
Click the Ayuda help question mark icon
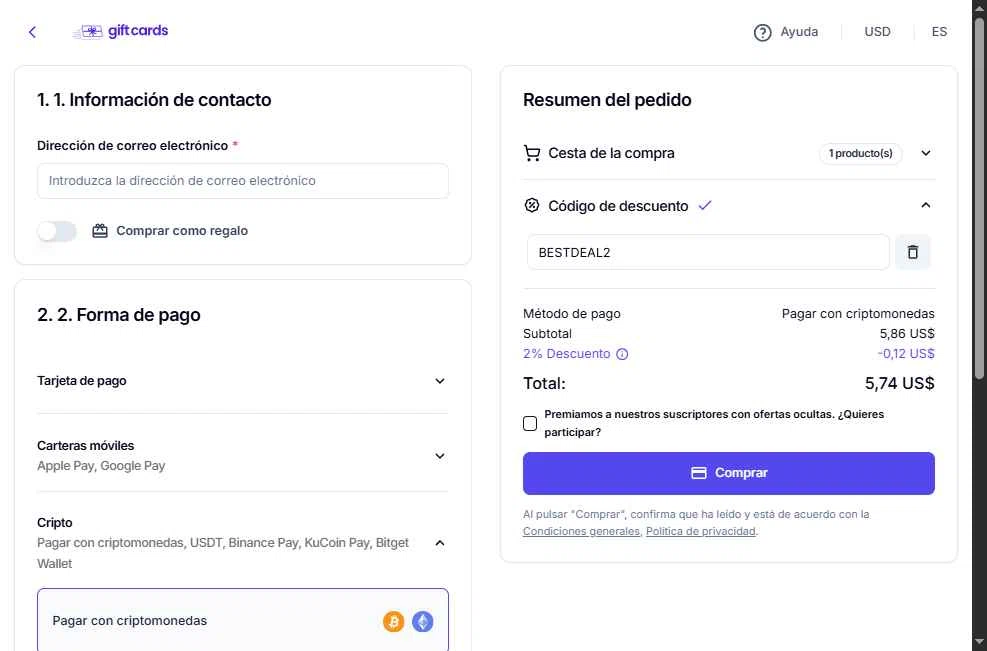click(x=762, y=32)
